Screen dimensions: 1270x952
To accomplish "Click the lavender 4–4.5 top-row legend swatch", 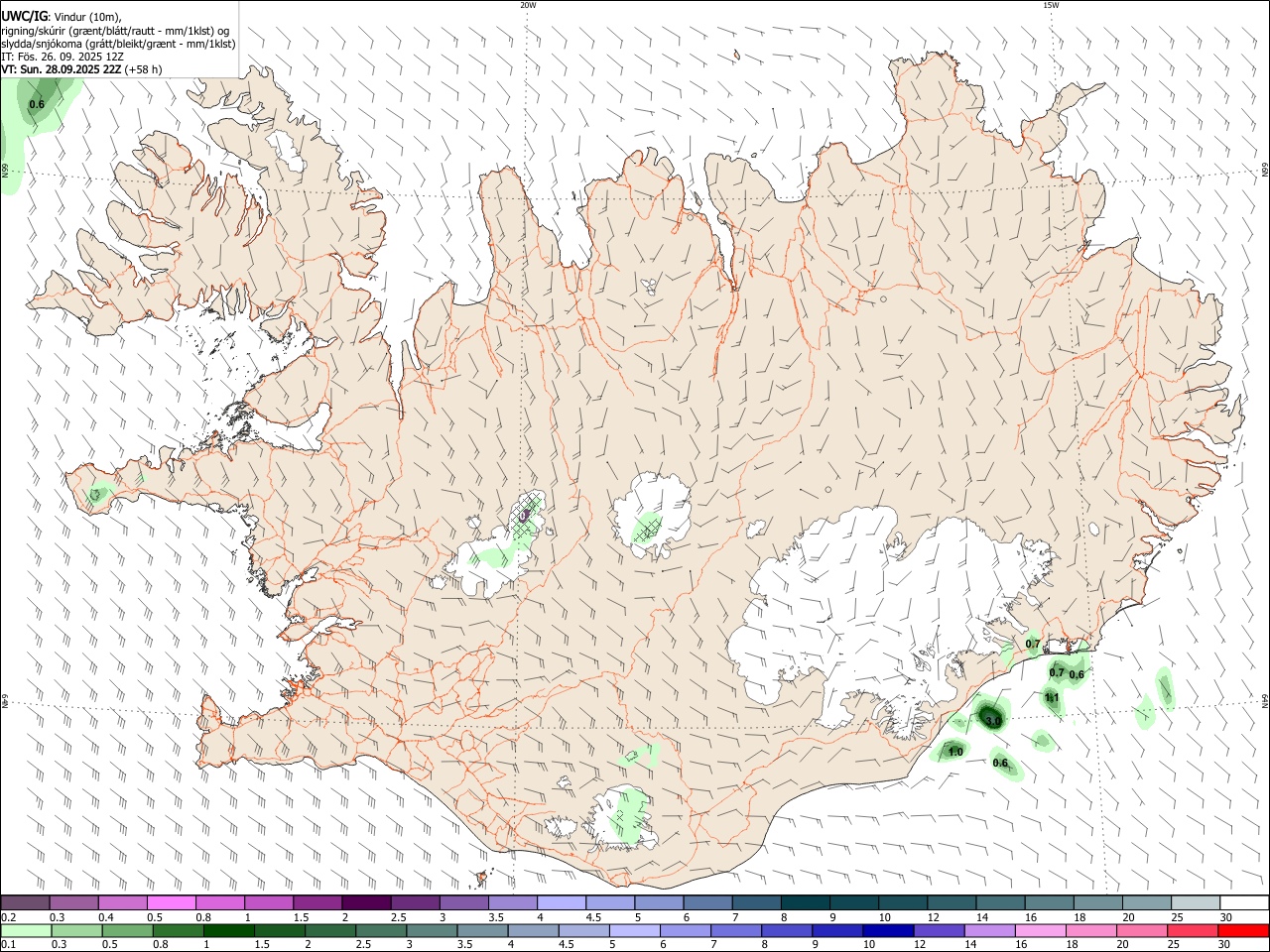I will click(x=560, y=902).
